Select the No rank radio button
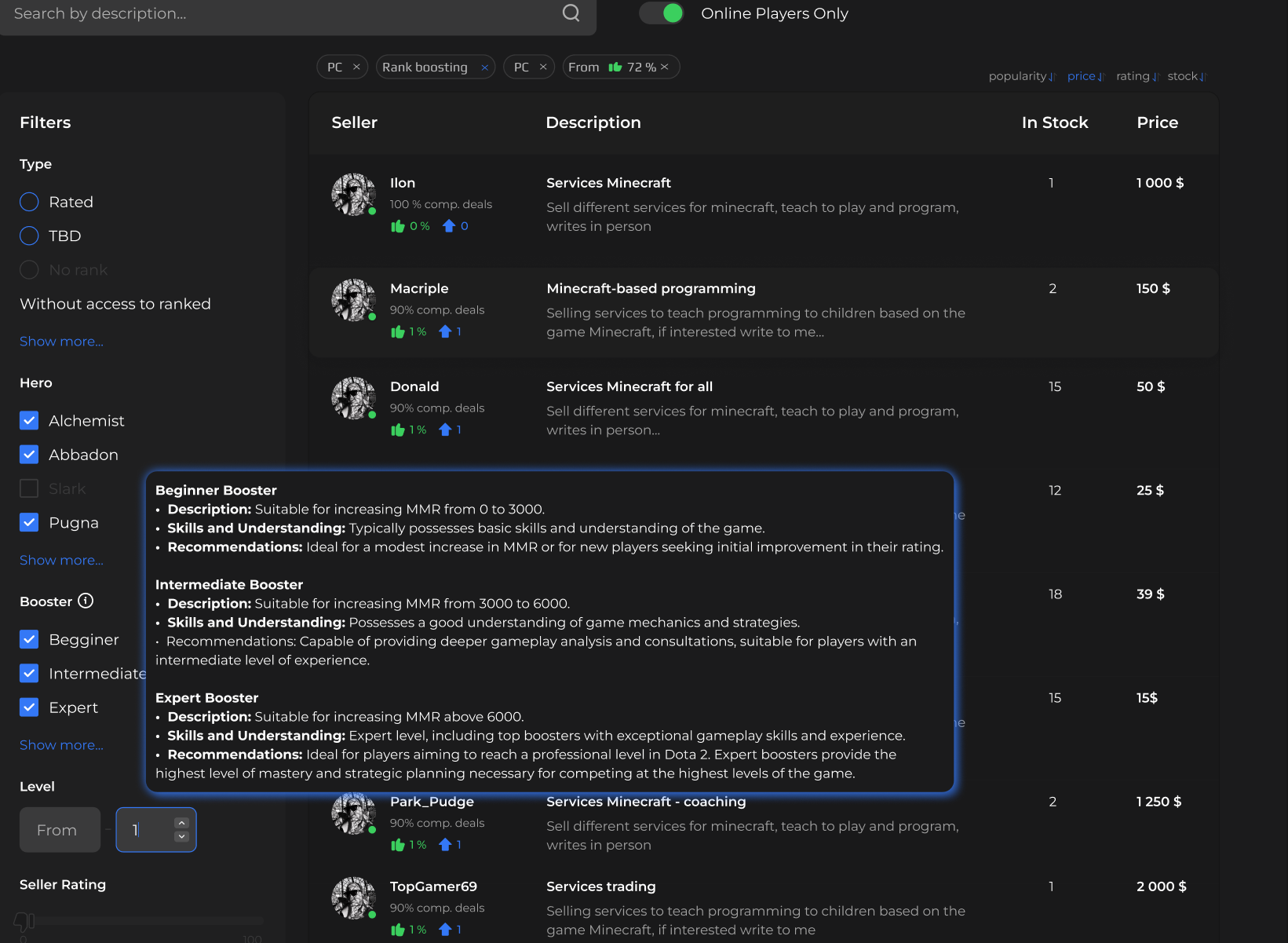Viewport: 1288px width, 943px height. point(29,269)
